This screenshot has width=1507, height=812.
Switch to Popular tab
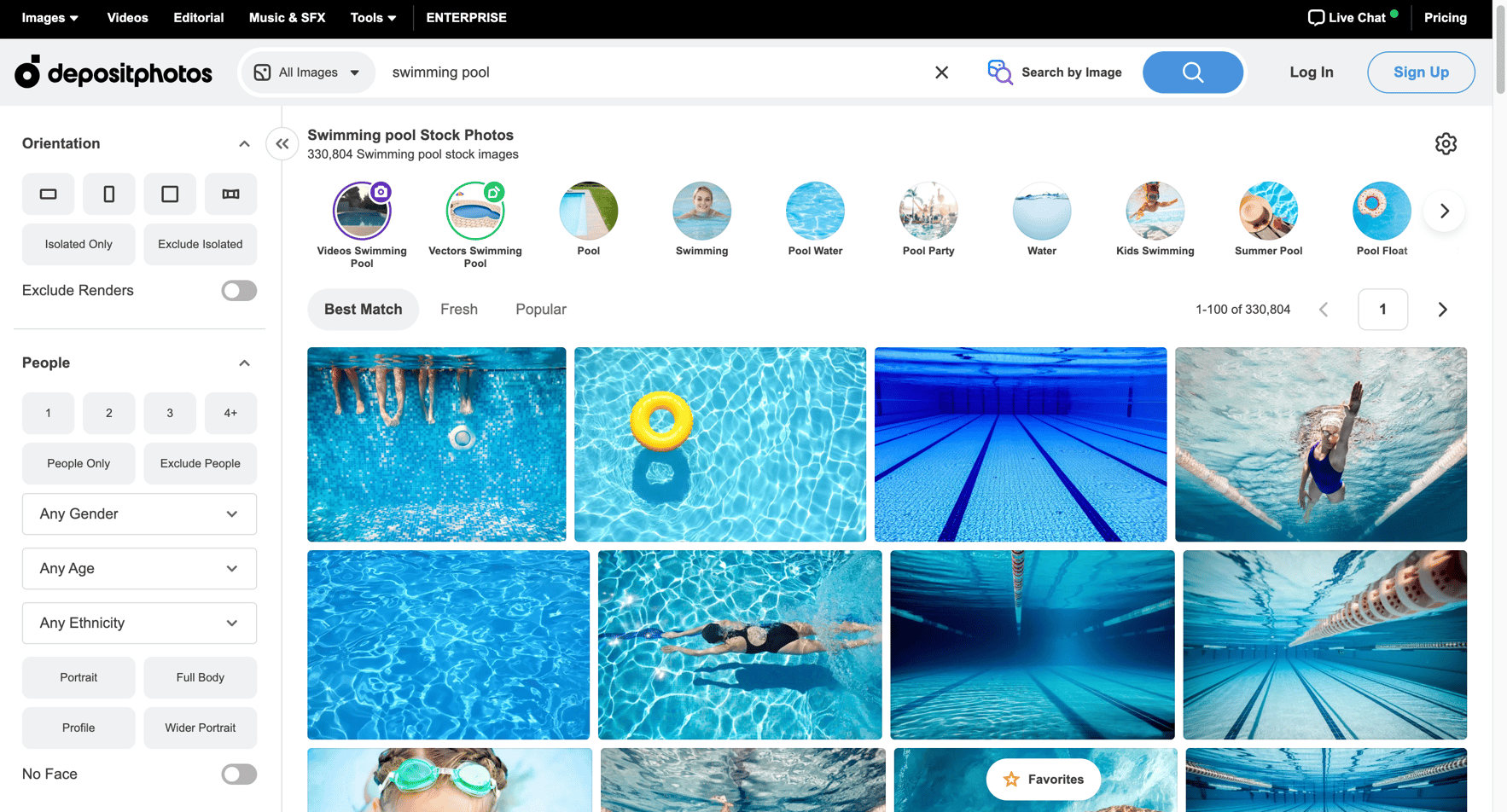pos(541,309)
